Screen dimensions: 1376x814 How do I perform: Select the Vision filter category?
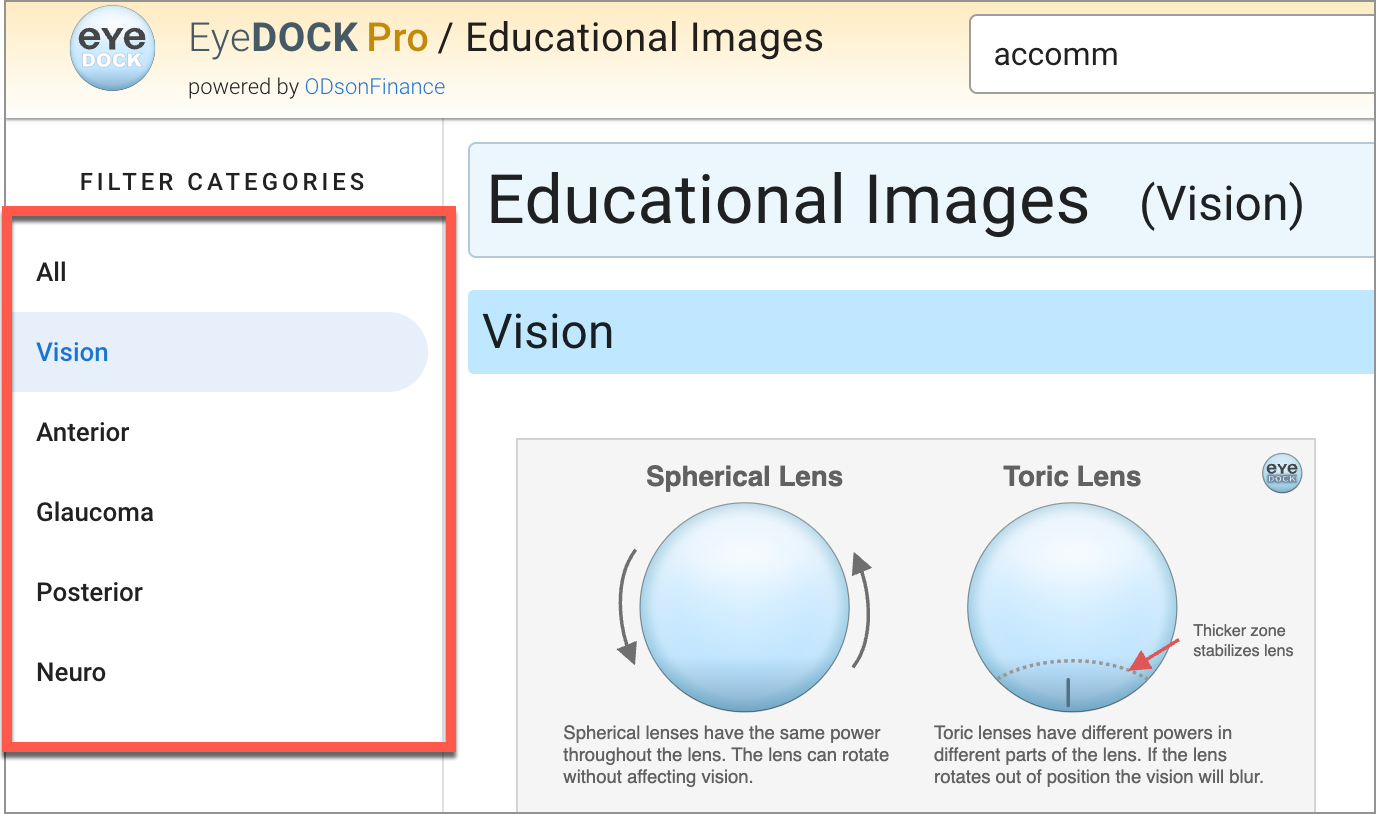72,351
